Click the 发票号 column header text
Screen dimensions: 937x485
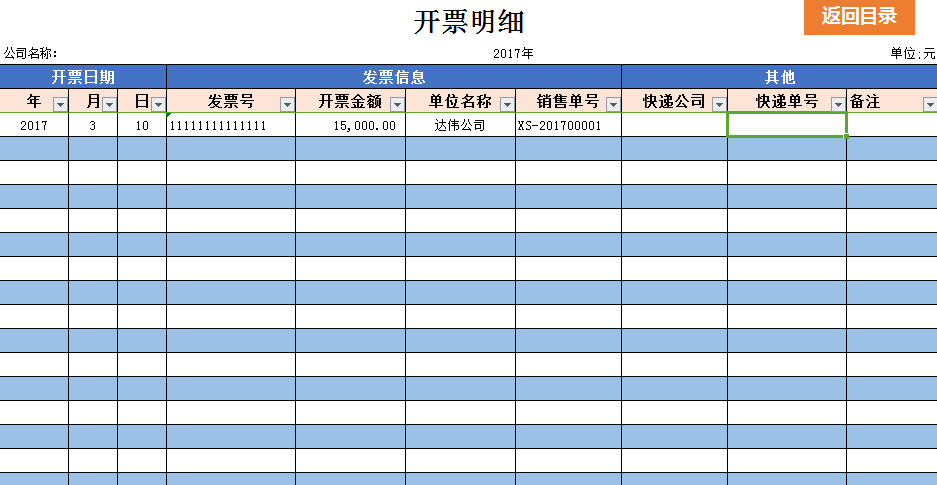(231, 101)
